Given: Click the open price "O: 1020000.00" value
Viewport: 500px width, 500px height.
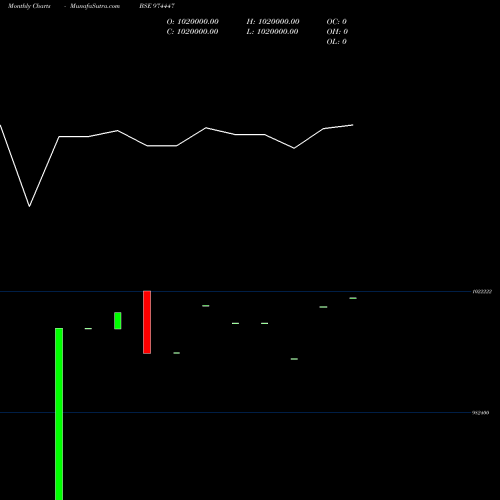Looking at the screenshot, I should [x=193, y=22].
